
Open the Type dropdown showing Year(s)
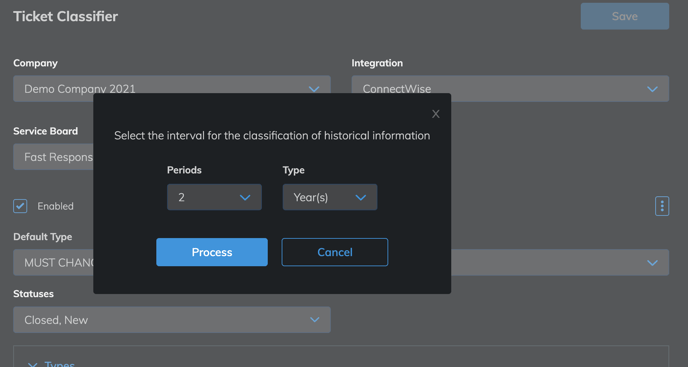[x=330, y=197]
